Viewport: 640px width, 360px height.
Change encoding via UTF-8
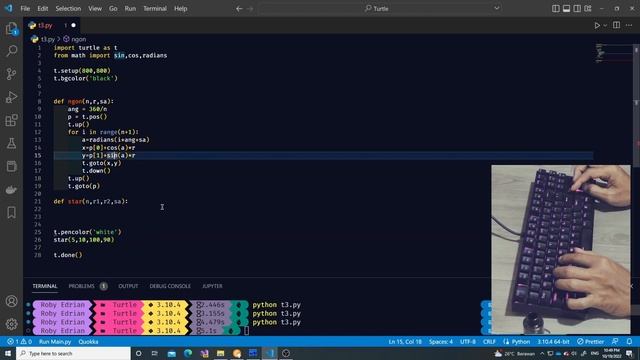coord(468,342)
